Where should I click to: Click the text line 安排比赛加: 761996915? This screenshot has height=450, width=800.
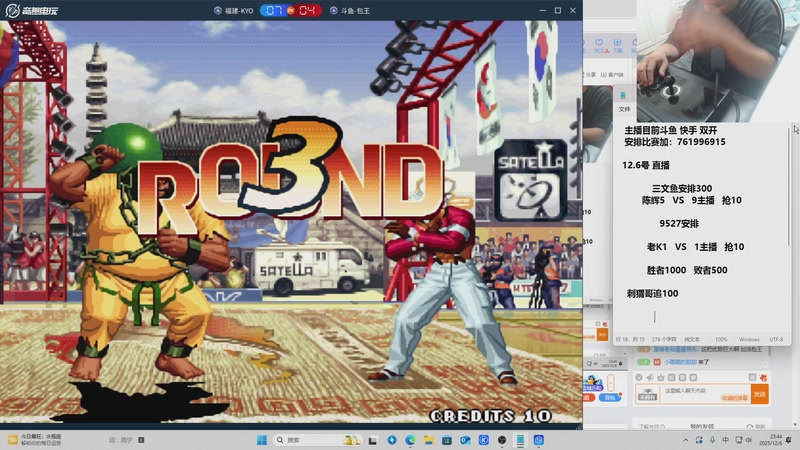coord(674,142)
